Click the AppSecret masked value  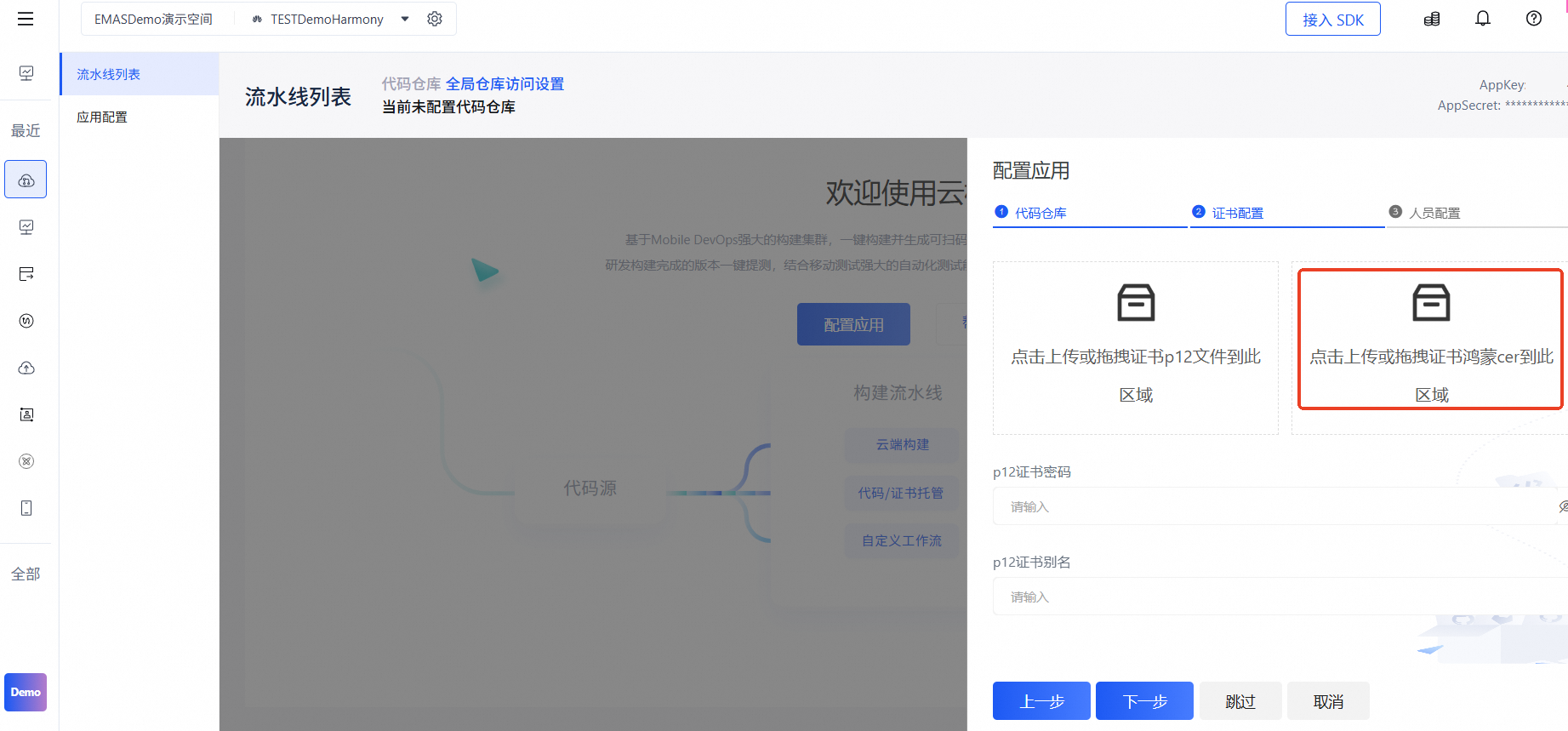(1536, 105)
